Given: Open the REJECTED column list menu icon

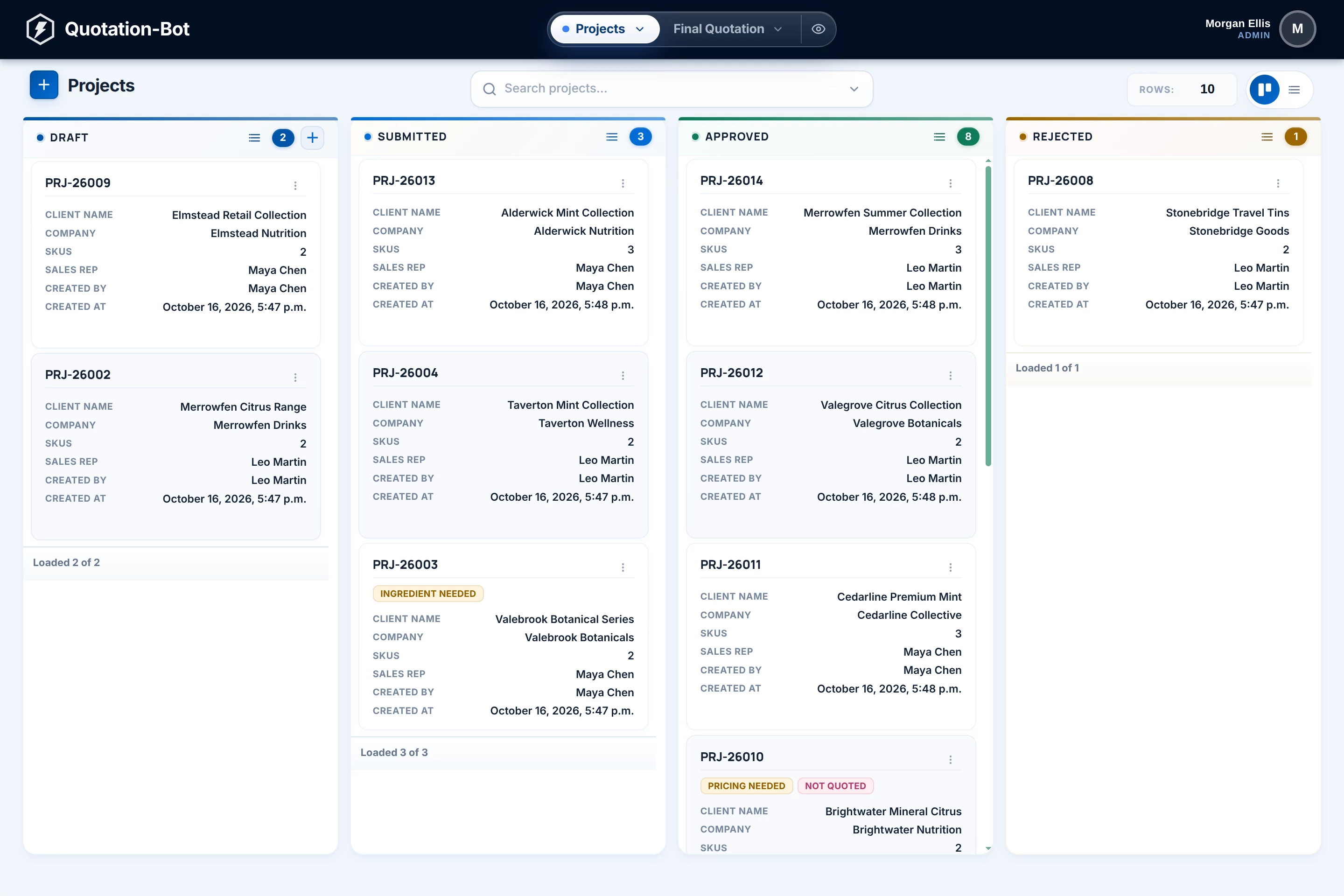Looking at the screenshot, I should [1267, 137].
